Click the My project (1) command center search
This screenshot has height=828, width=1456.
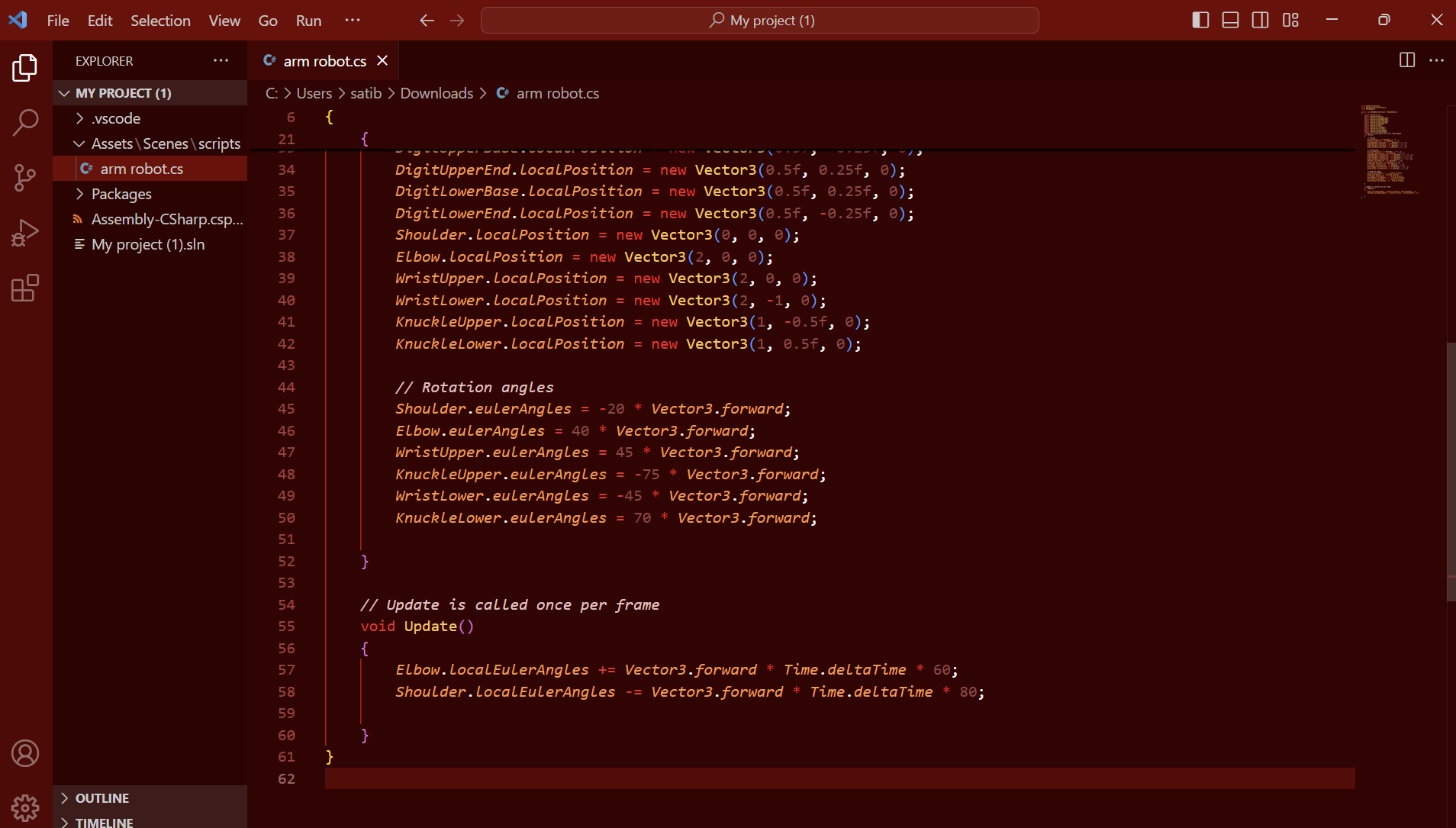click(760, 21)
